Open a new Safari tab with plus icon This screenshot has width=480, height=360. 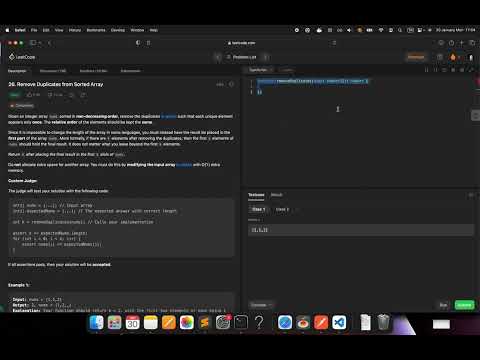point(462,43)
